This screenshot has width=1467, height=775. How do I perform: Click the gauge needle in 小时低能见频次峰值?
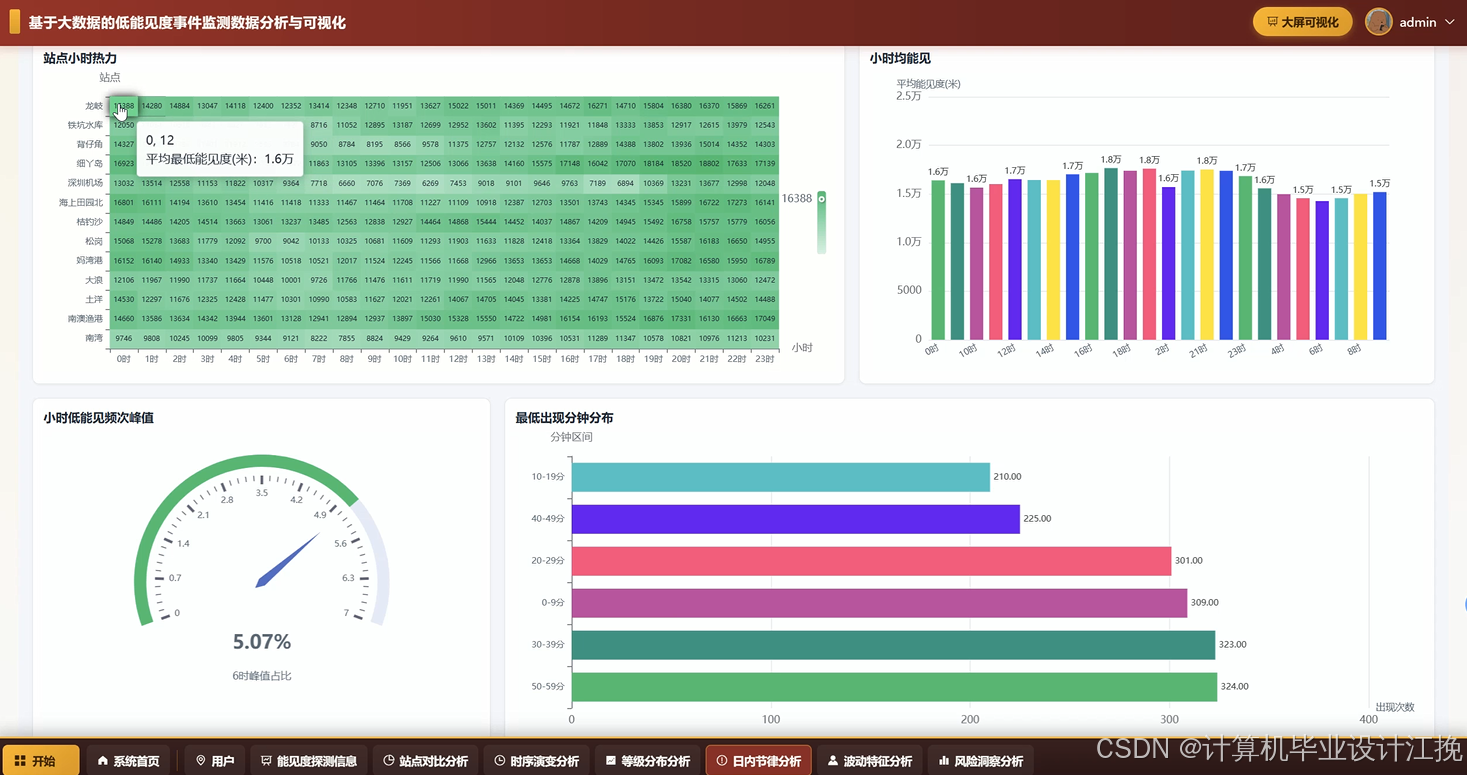tap(288, 561)
